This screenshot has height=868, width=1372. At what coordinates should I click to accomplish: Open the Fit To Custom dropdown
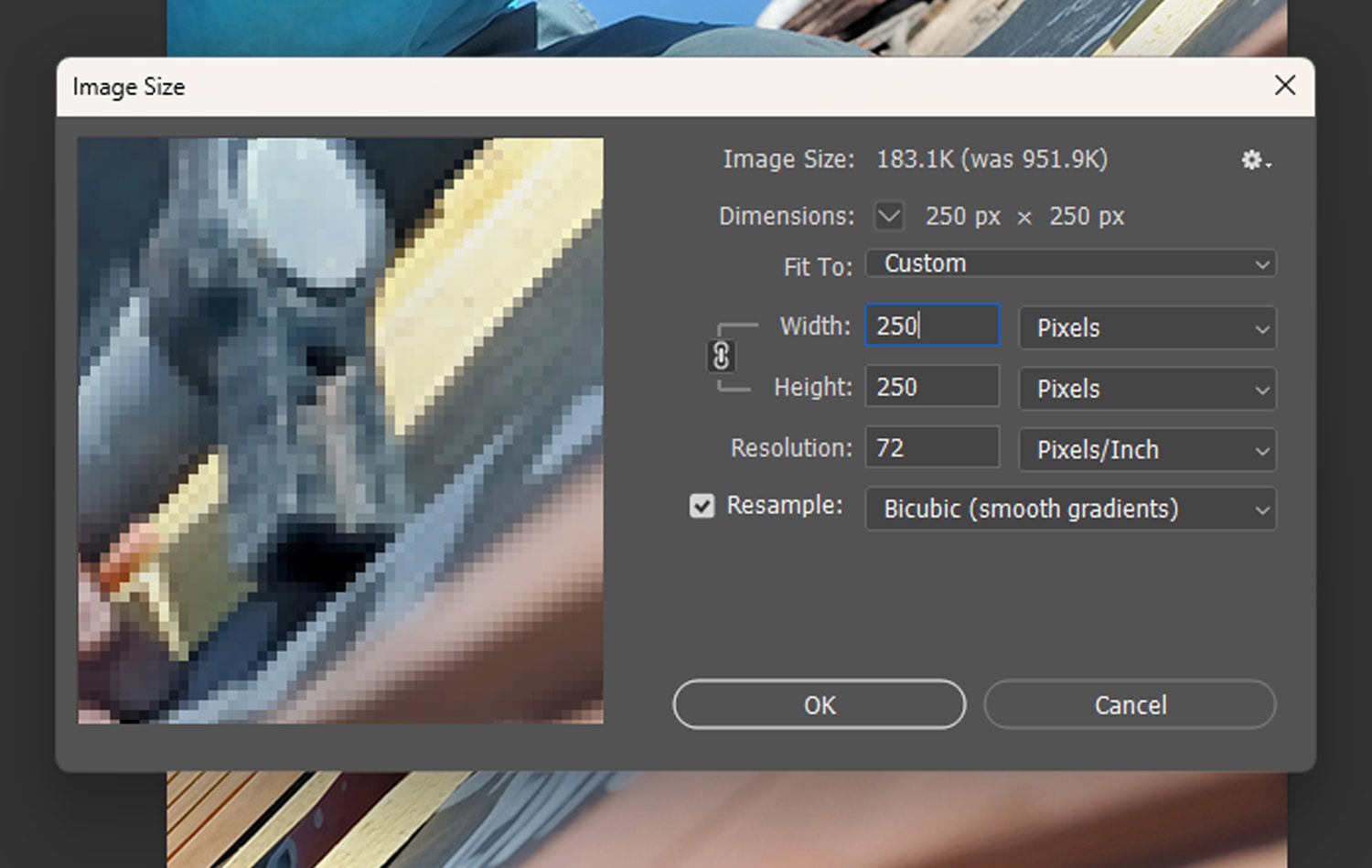pyautogui.click(x=1070, y=263)
